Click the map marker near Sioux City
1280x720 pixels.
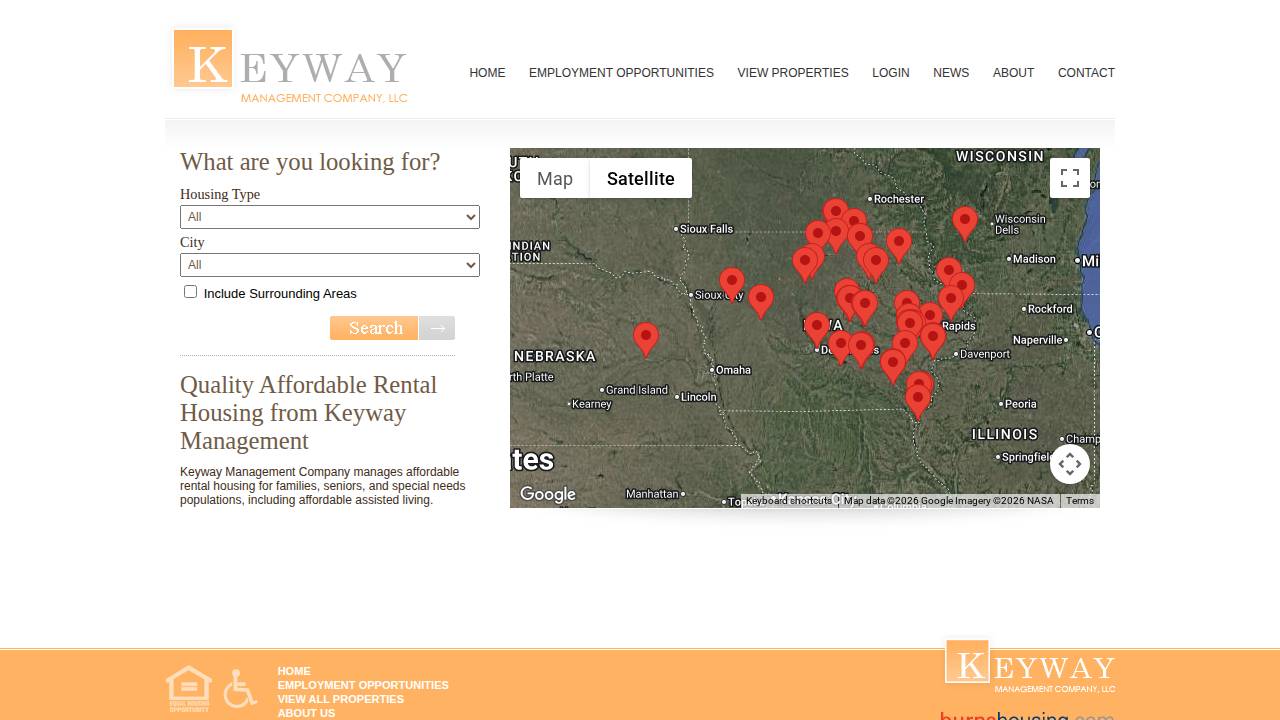732,282
